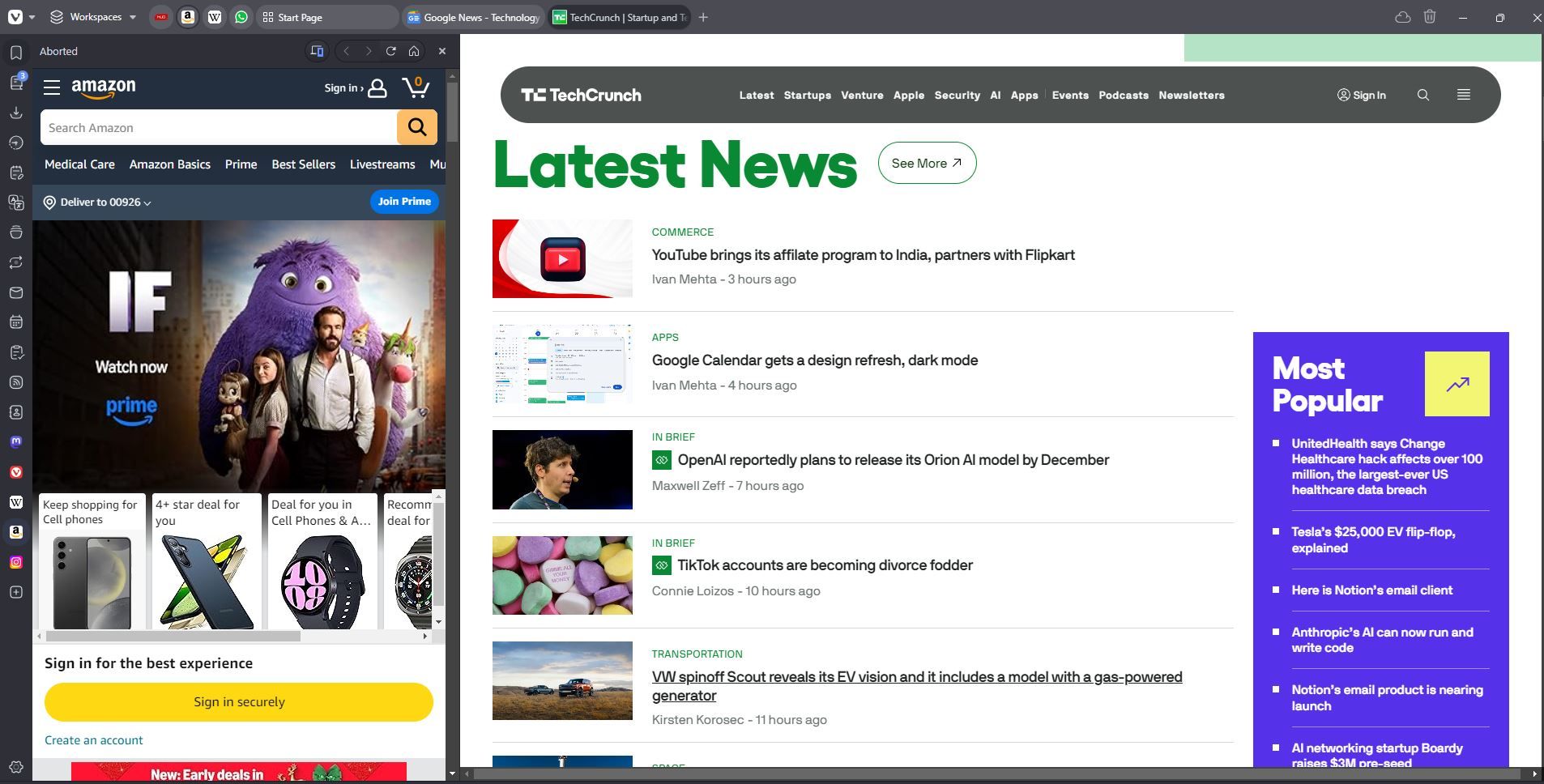Add a new web panel
The width and height of the screenshot is (1544, 784).
15,592
